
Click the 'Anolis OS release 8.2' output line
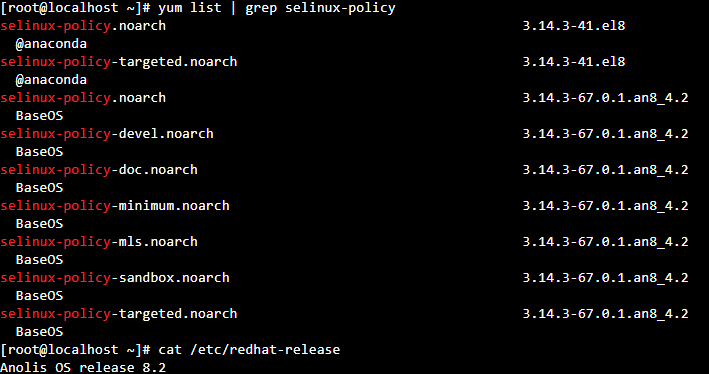(x=83, y=367)
